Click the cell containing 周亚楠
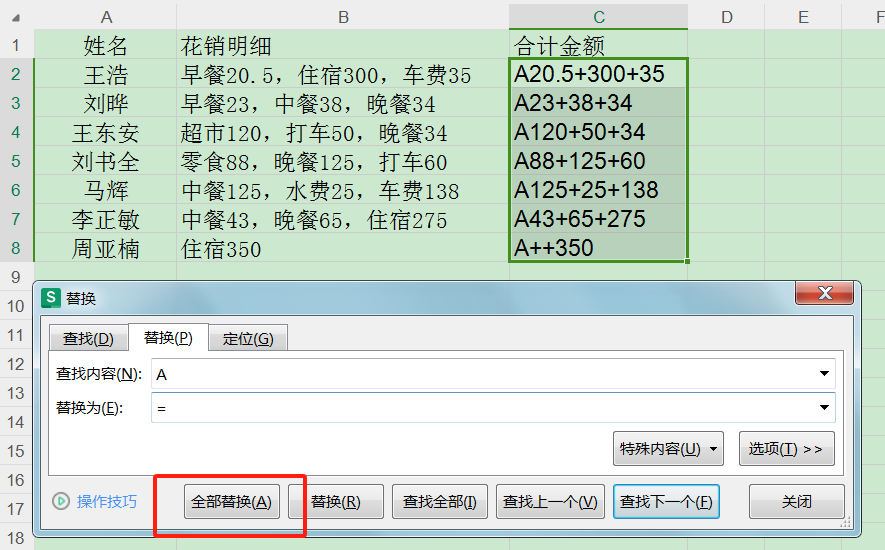Viewport: 885px width, 550px height. (106, 248)
